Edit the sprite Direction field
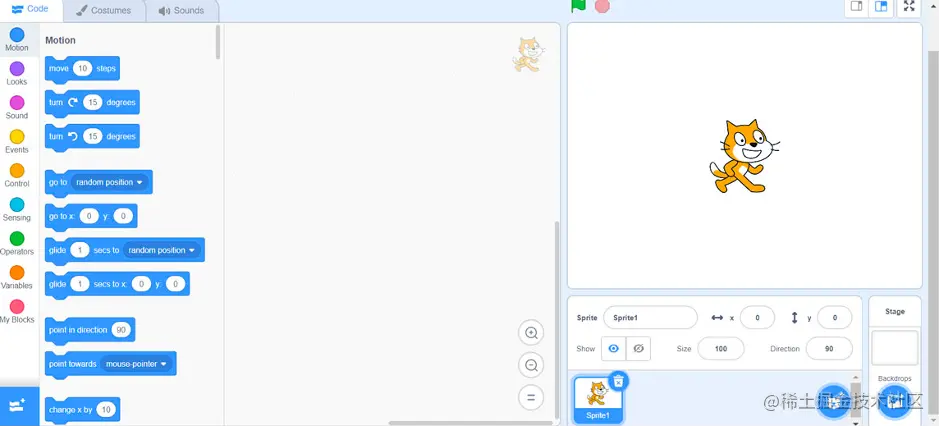 [829, 349]
